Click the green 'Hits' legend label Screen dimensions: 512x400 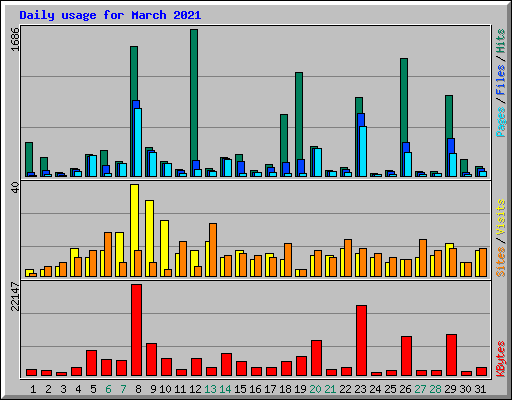(x=501, y=41)
